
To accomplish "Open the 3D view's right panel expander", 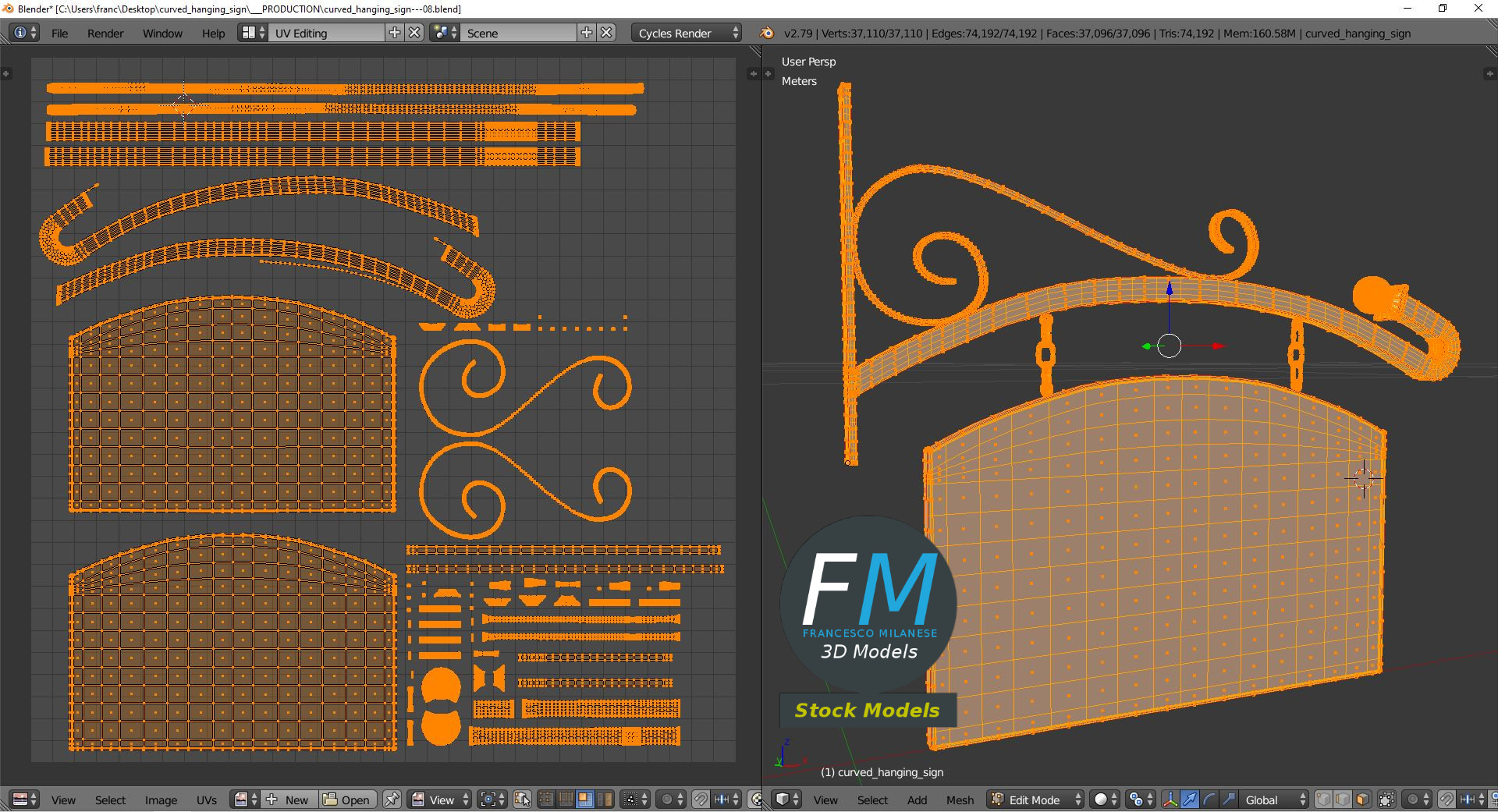I will (1489, 74).
